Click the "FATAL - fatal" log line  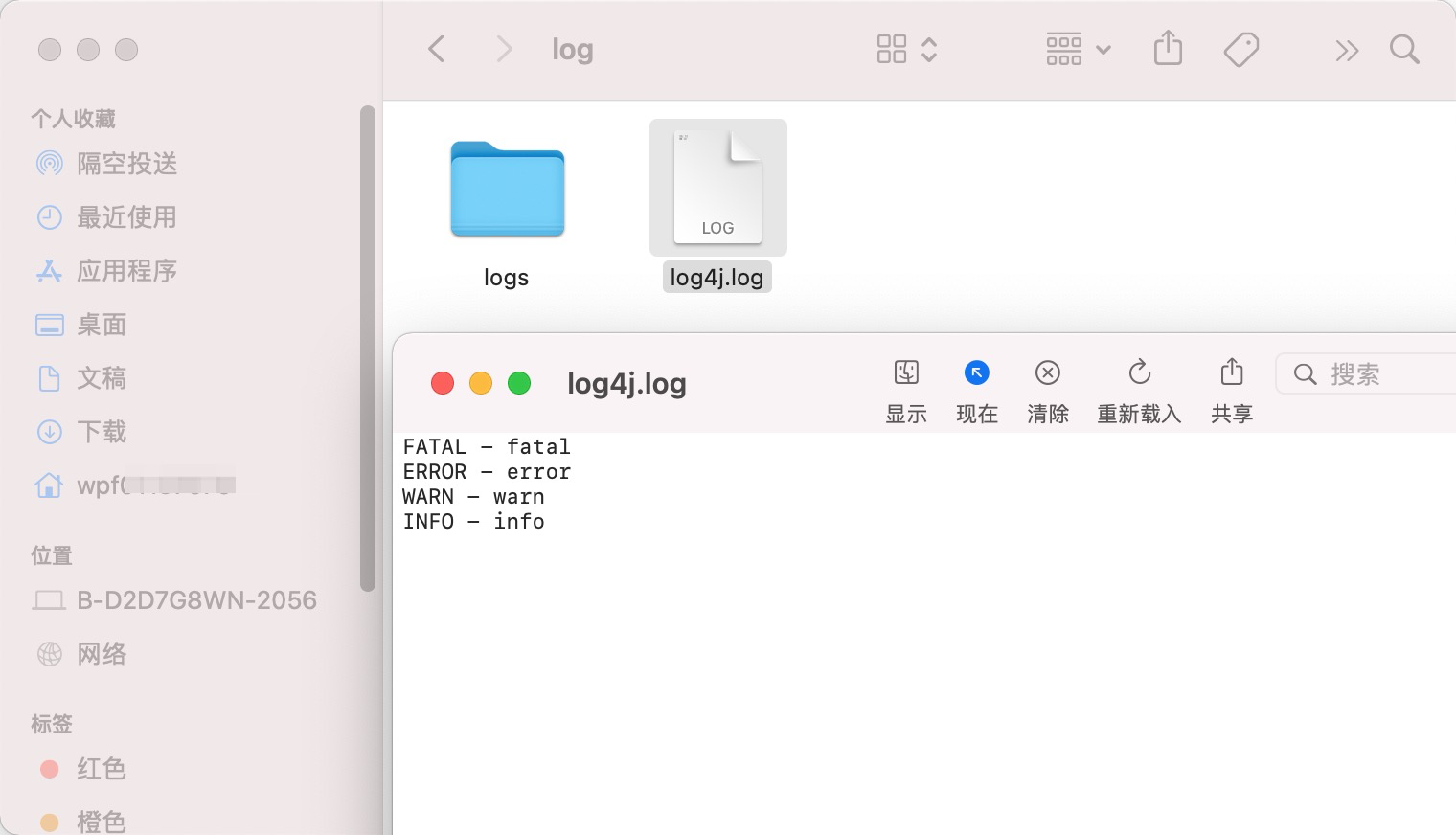pyautogui.click(x=487, y=447)
